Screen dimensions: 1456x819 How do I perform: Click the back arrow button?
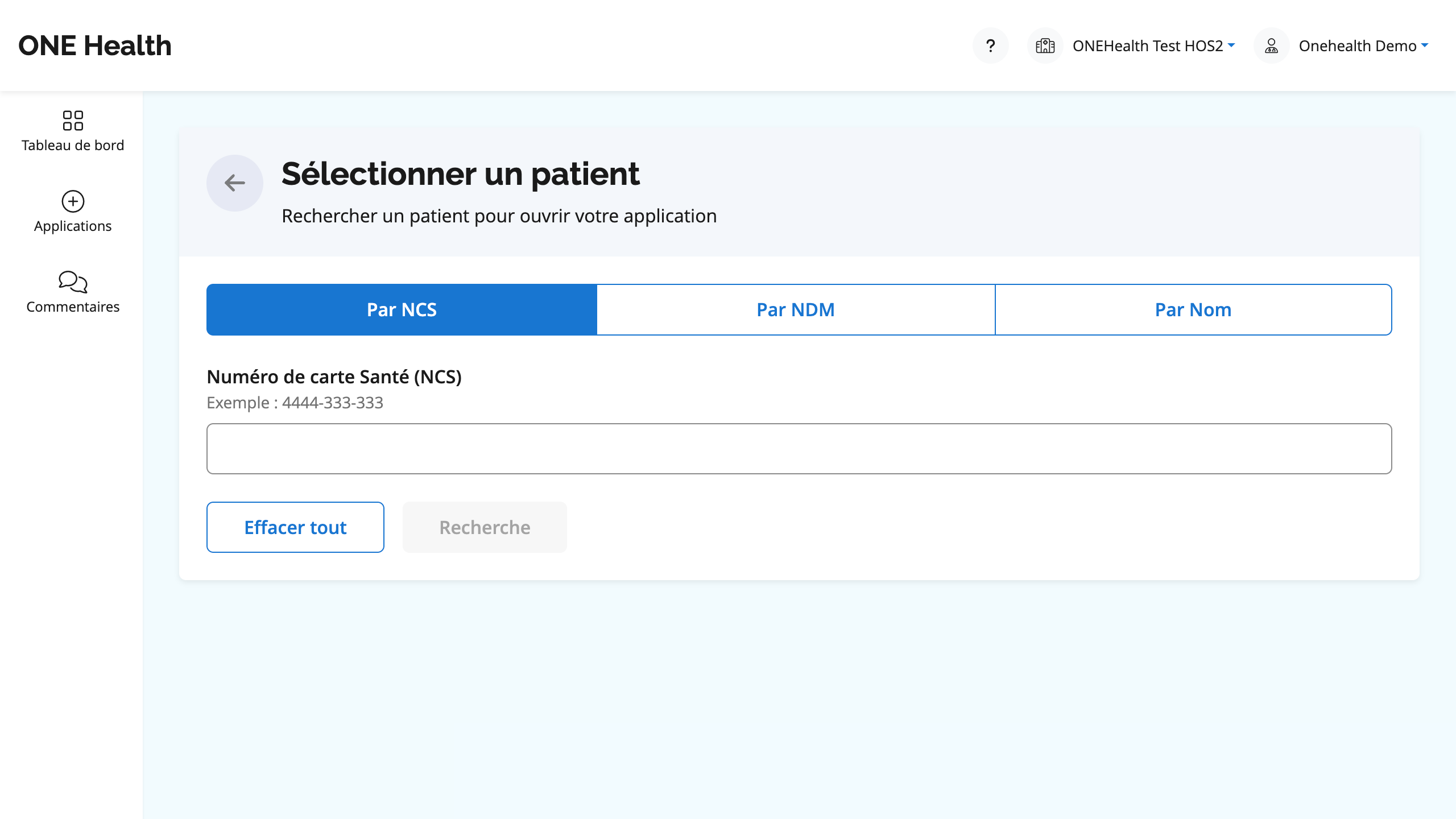coord(234,183)
